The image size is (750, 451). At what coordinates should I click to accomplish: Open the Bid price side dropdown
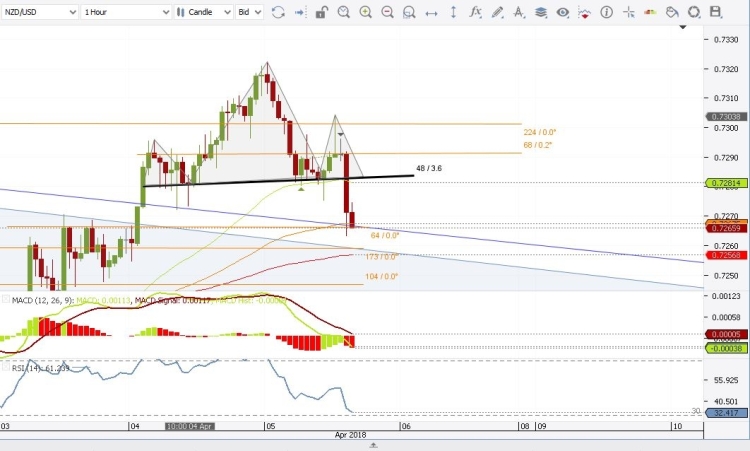coord(249,12)
